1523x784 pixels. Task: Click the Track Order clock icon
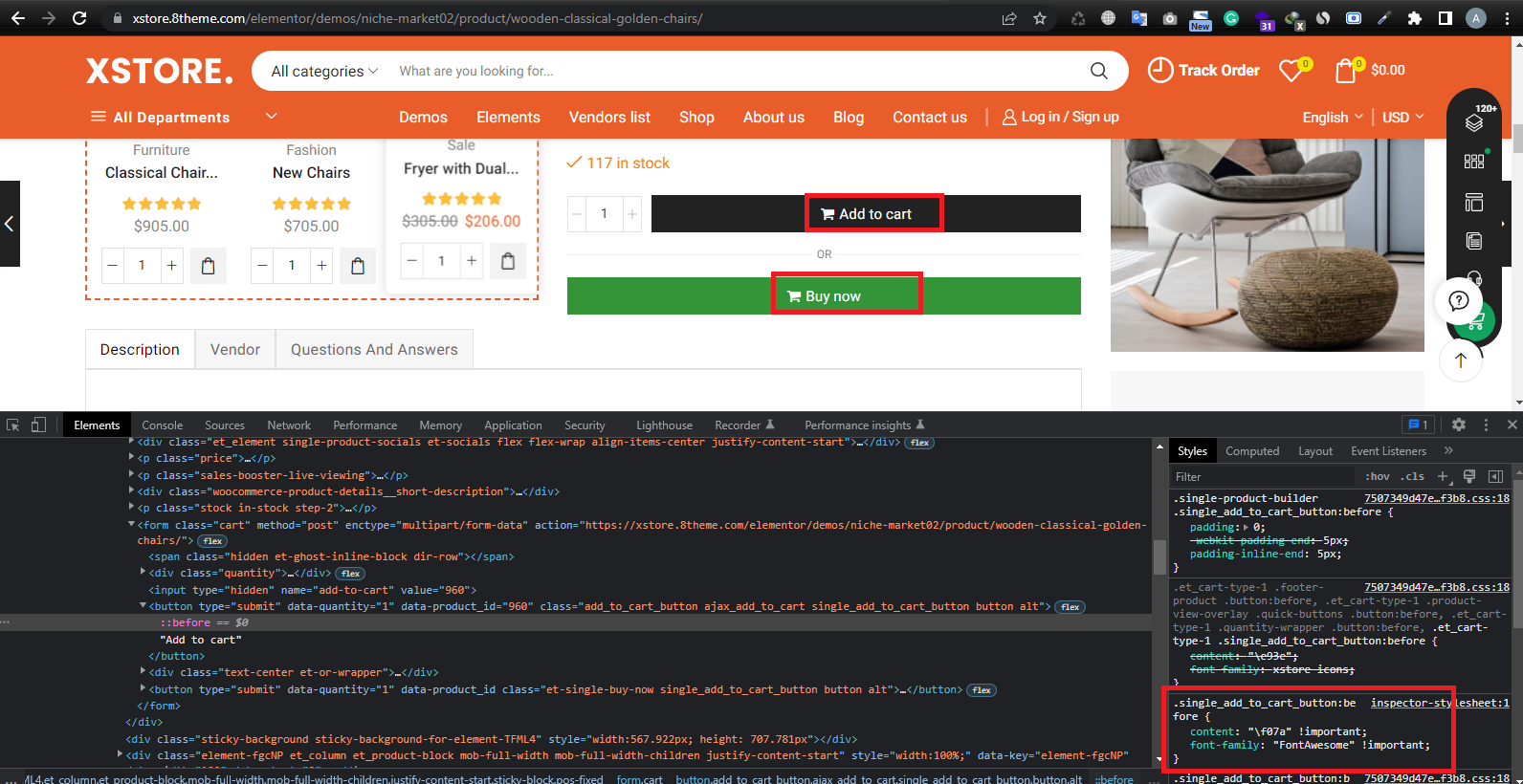click(1159, 70)
